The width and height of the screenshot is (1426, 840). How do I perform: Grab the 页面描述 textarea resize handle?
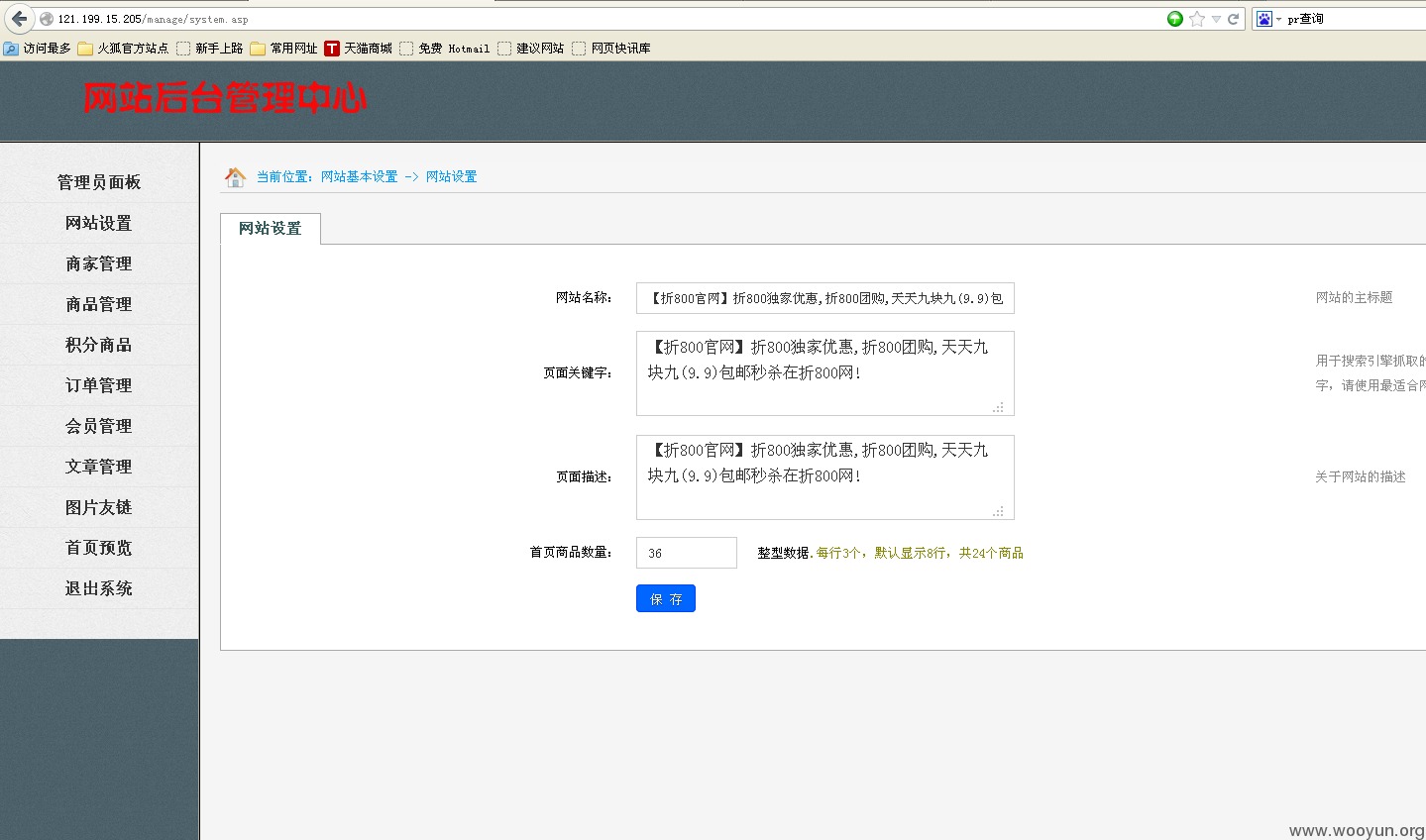coord(999,511)
